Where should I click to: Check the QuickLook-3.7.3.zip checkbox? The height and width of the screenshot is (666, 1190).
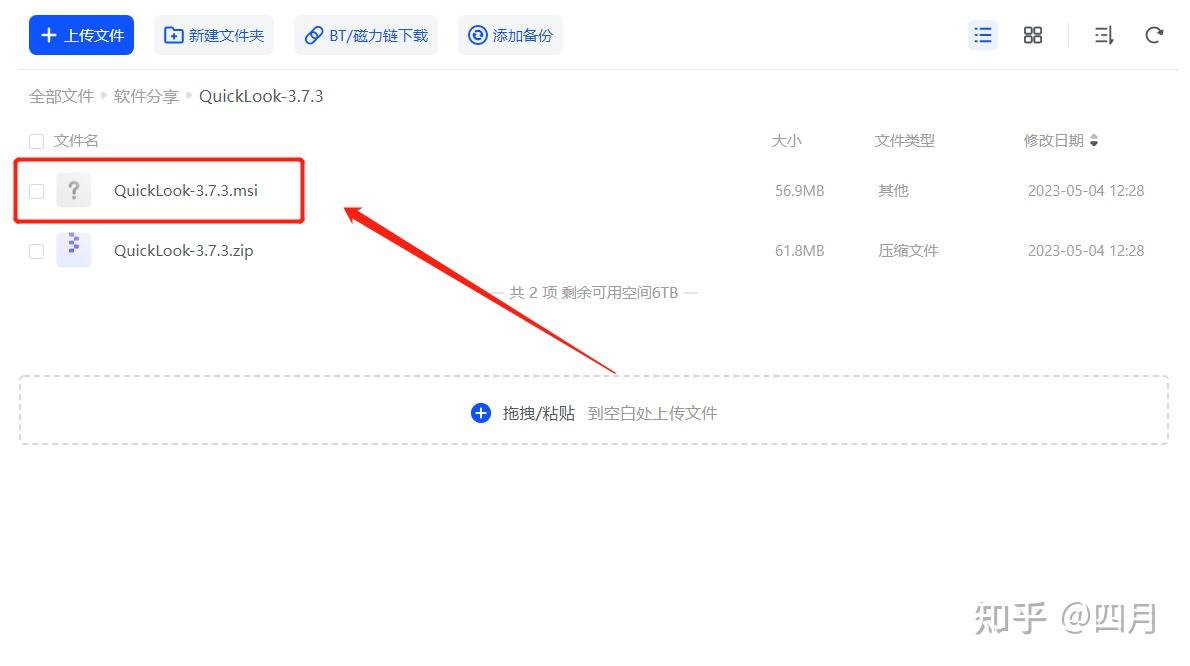pyautogui.click(x=36, y=251)
